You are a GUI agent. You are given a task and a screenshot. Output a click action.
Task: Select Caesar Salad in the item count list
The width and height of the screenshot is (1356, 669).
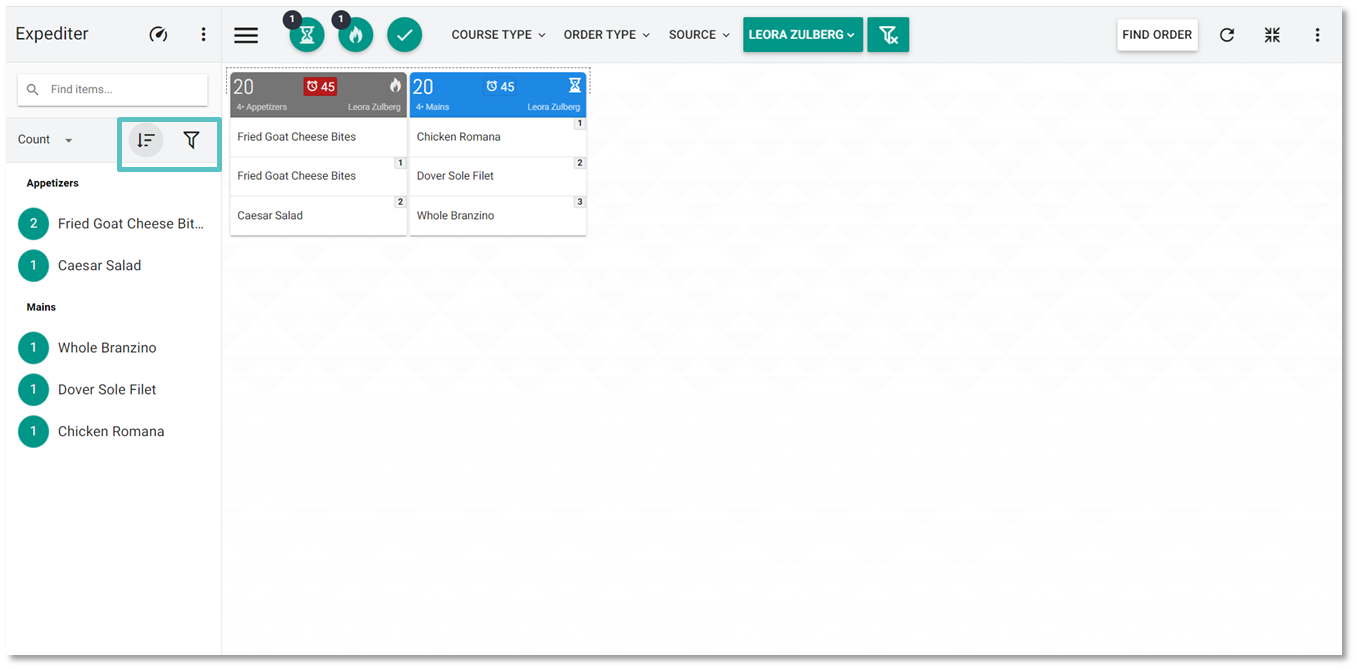[99, 265]
